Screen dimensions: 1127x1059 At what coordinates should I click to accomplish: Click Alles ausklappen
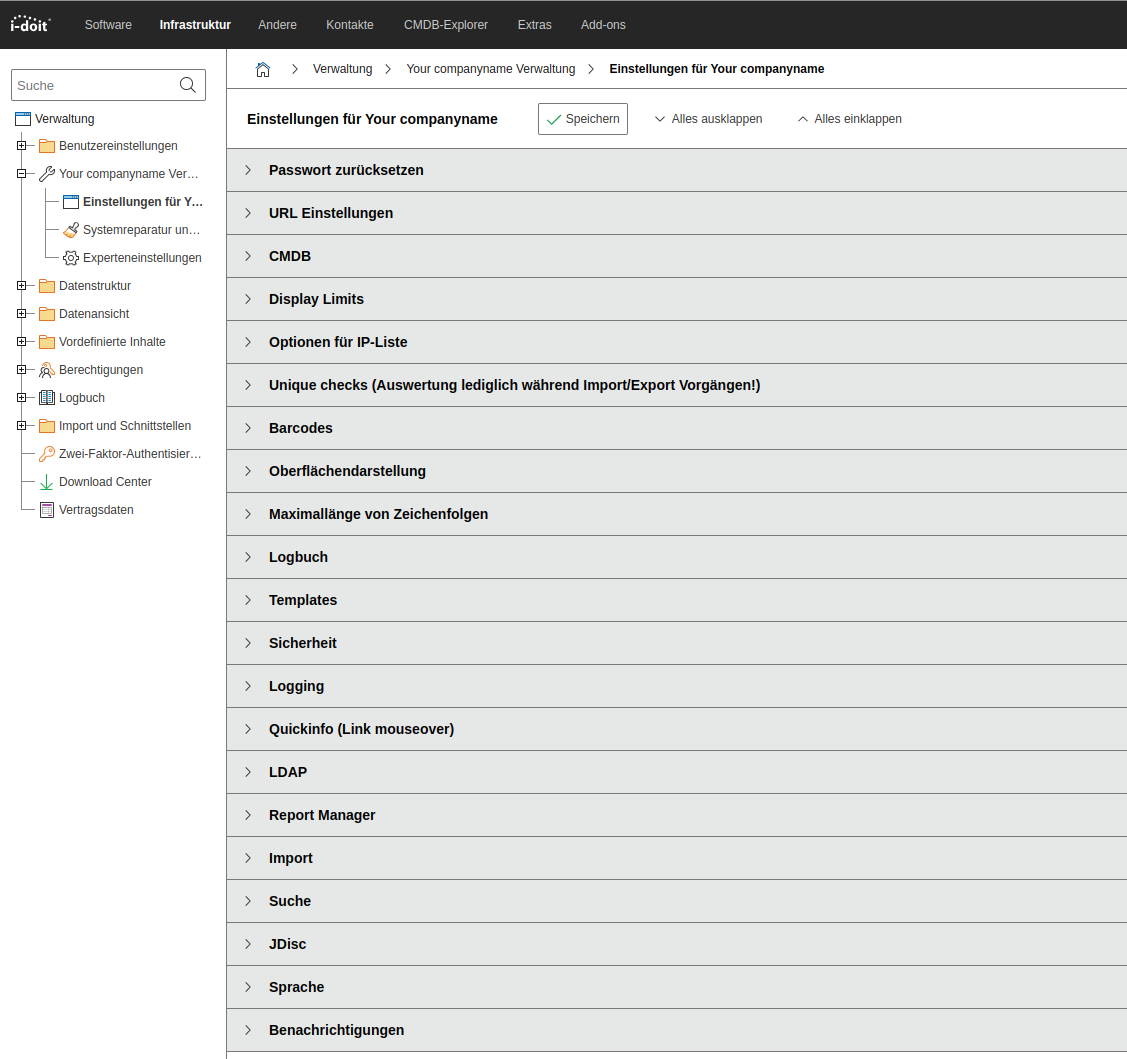[708, 119]
